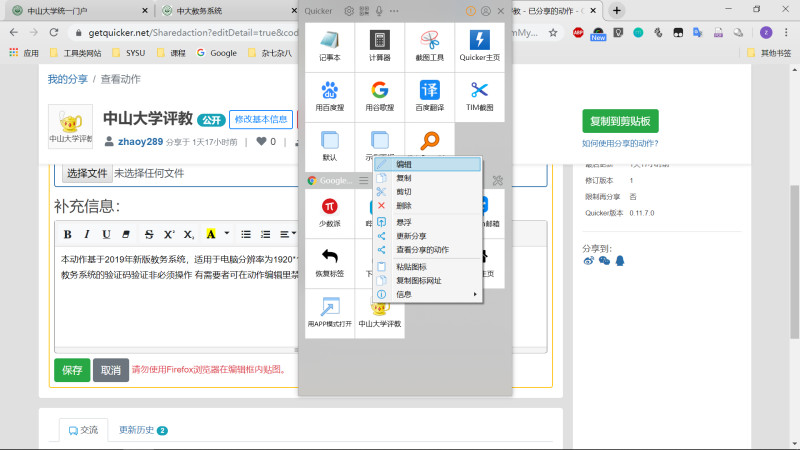This screenshot has height=450, width=800.
Task: Open the Quicker user account icon
Action: [x=486, y=11]
